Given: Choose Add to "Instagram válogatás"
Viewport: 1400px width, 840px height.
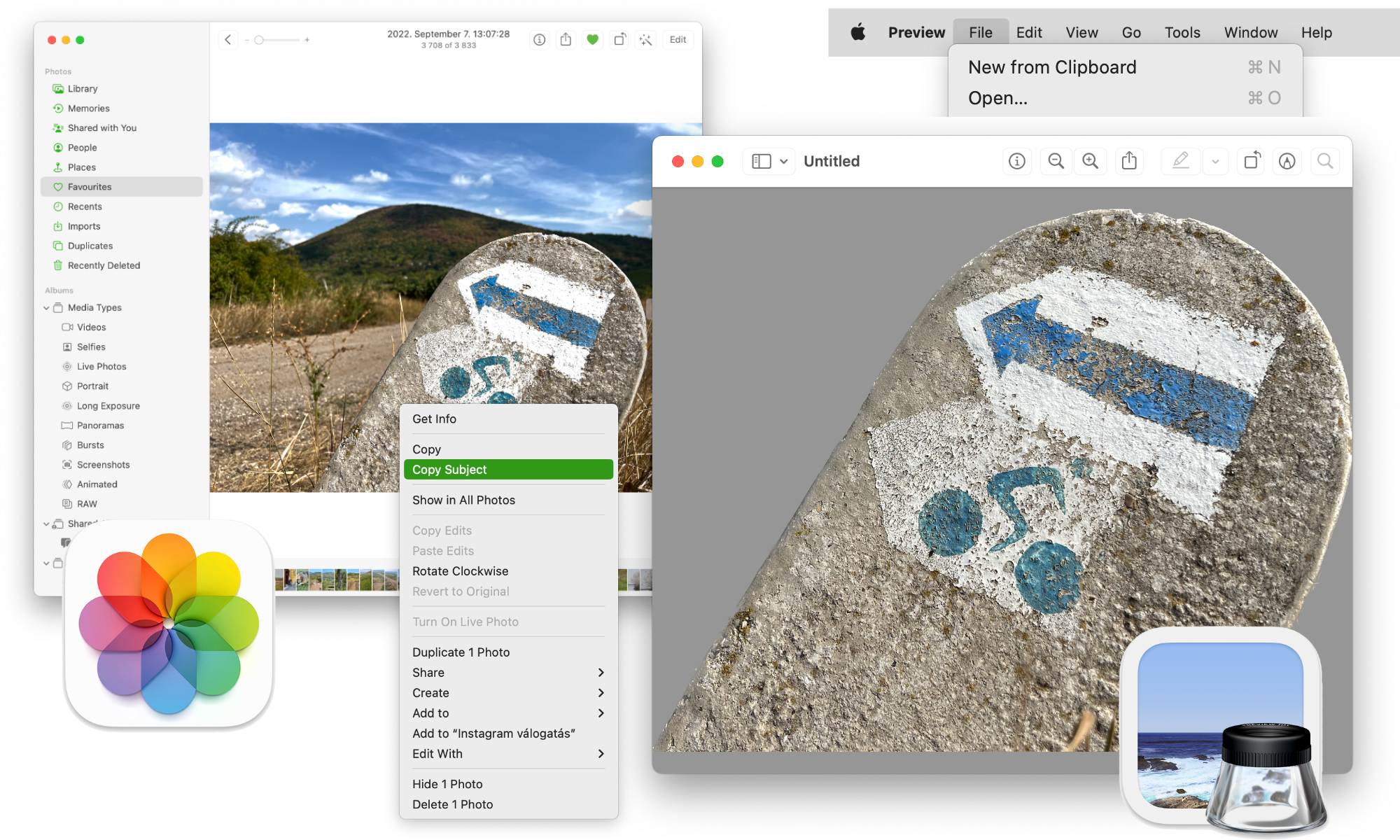Looking at the screenshot, I should coord(508,733).
